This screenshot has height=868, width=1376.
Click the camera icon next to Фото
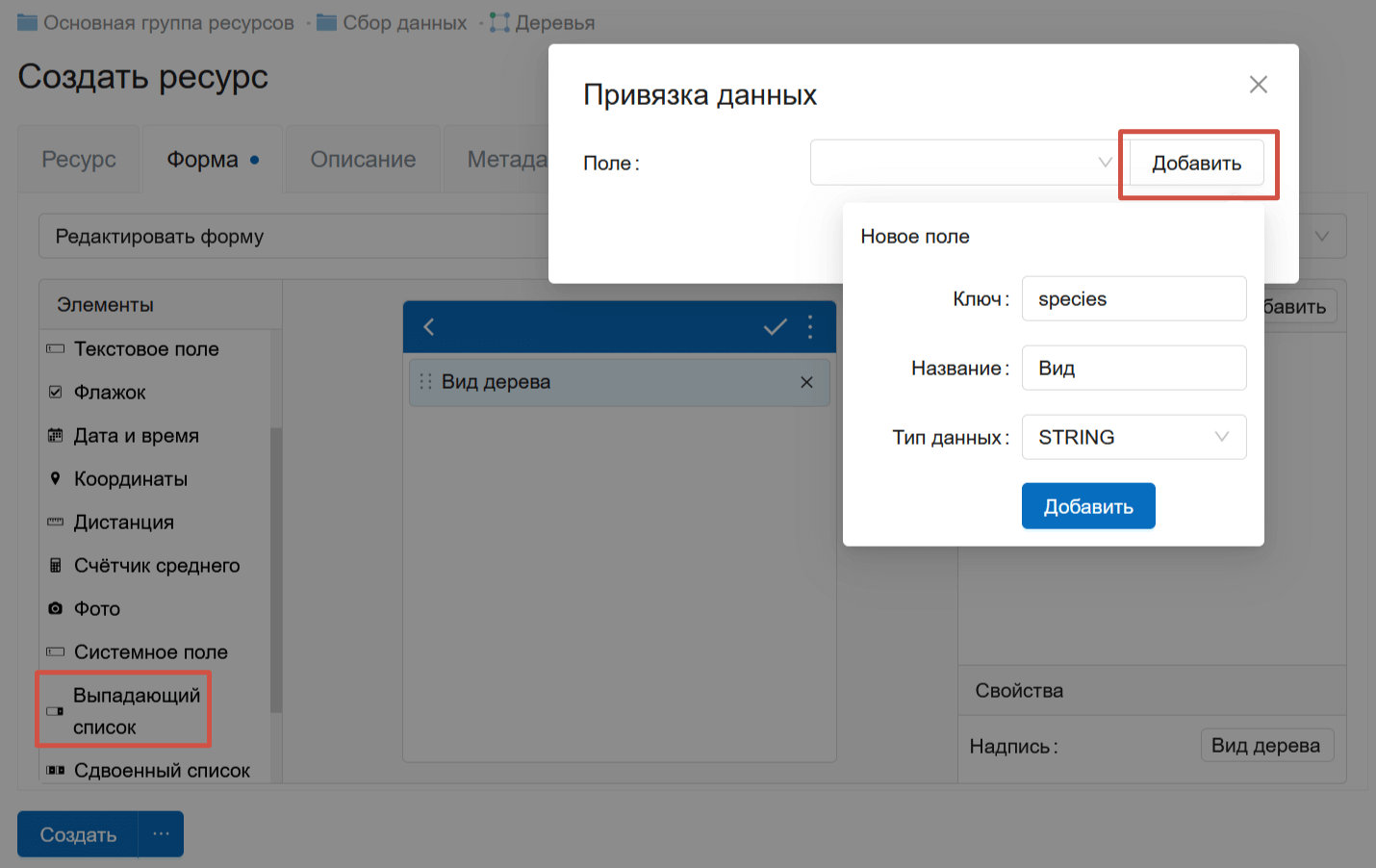[56, 608]
